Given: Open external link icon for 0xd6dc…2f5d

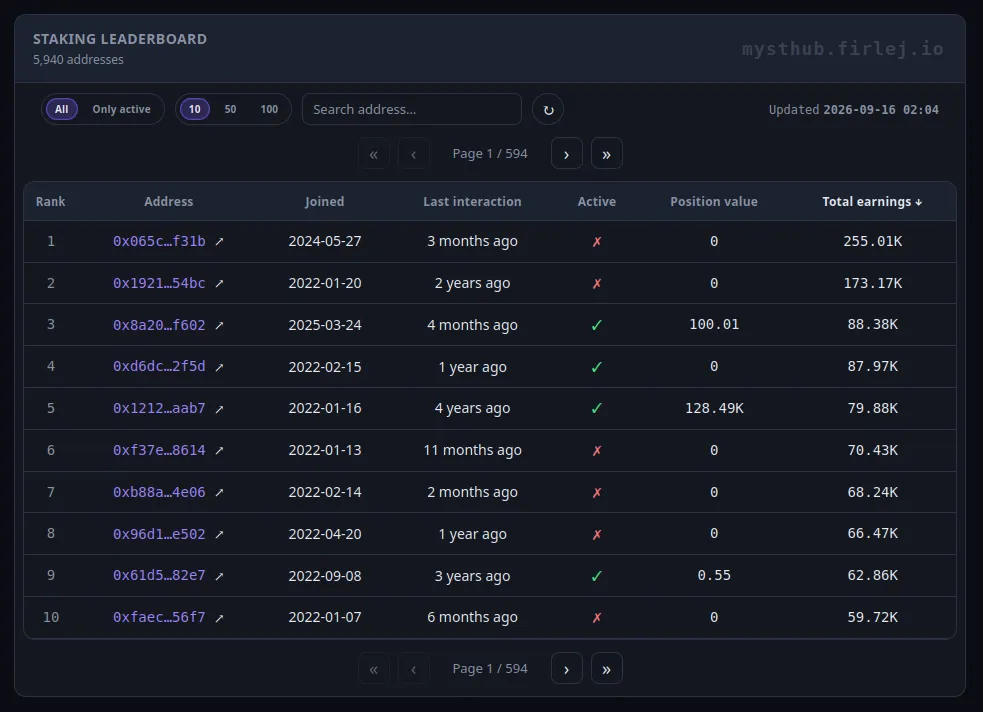Looking at the screenshot, I should 219,367.
